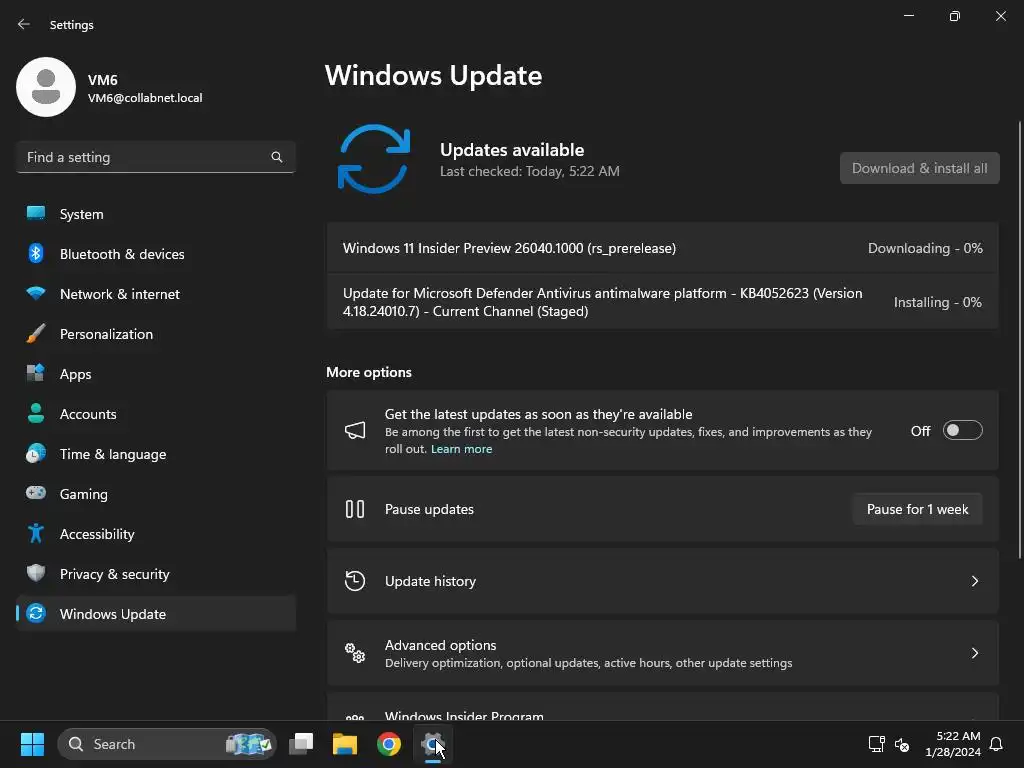The height and width of the screenshot is (768, 1024).
Task: Click the Settings window vertical scrollbar
Action: pyautogui.click(x=1020, y=340)
